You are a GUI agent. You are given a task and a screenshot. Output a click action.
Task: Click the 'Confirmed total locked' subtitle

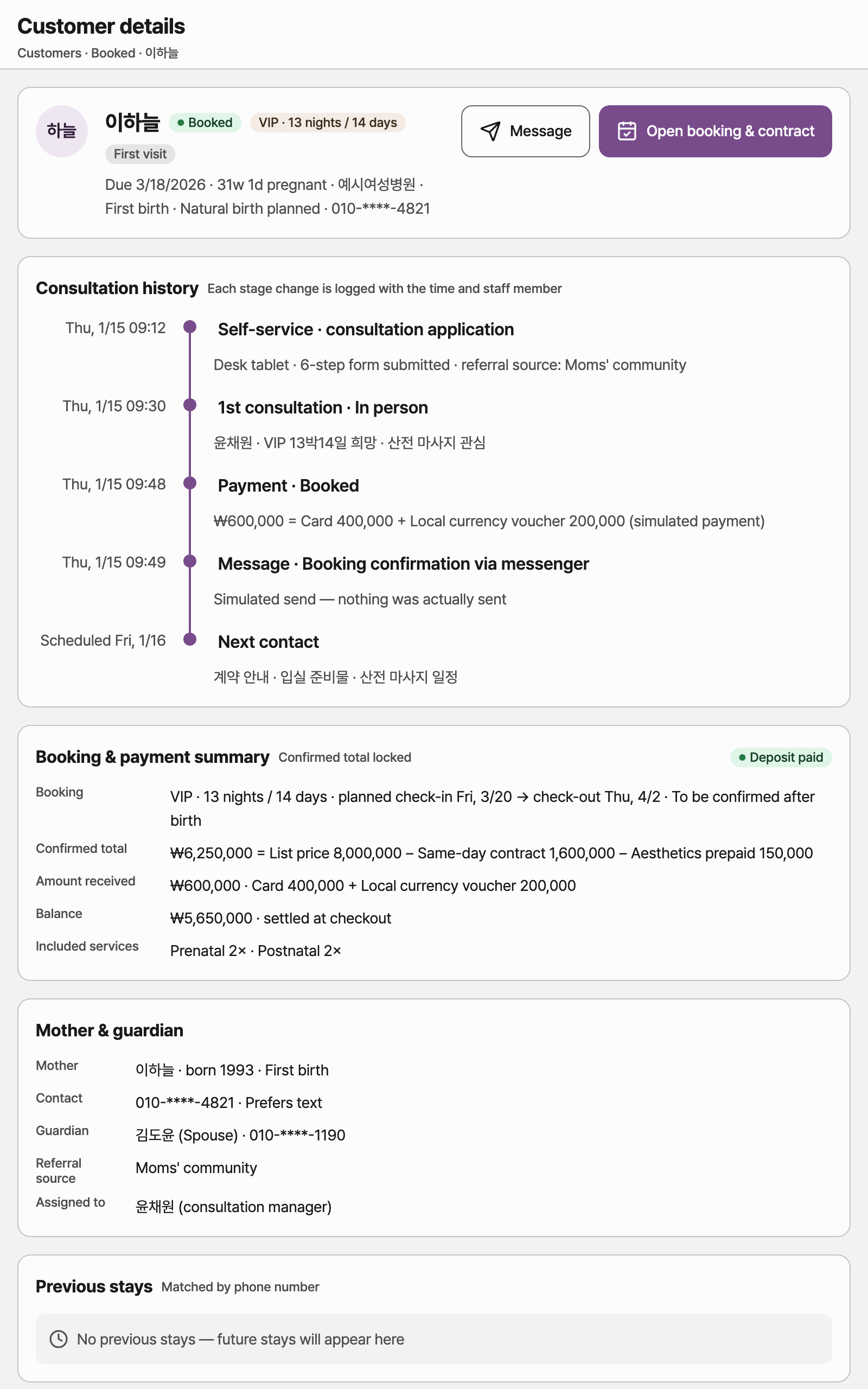point(345,757)
